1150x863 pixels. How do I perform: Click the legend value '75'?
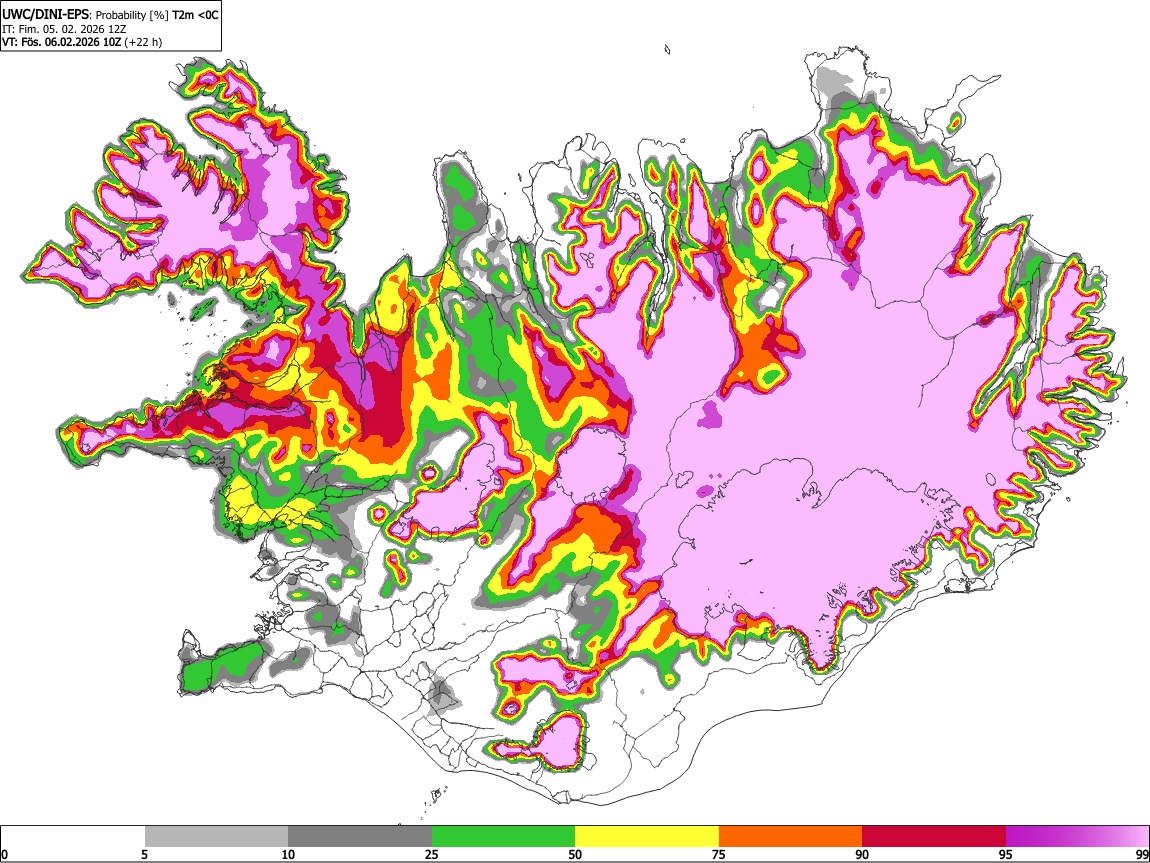[x=719, y=854]
